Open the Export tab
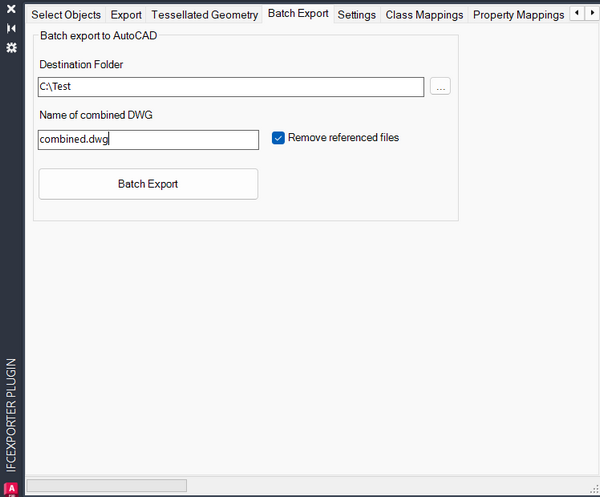Image resolution: width=600 pixels, height=497 pixels. tap(126, 15)
